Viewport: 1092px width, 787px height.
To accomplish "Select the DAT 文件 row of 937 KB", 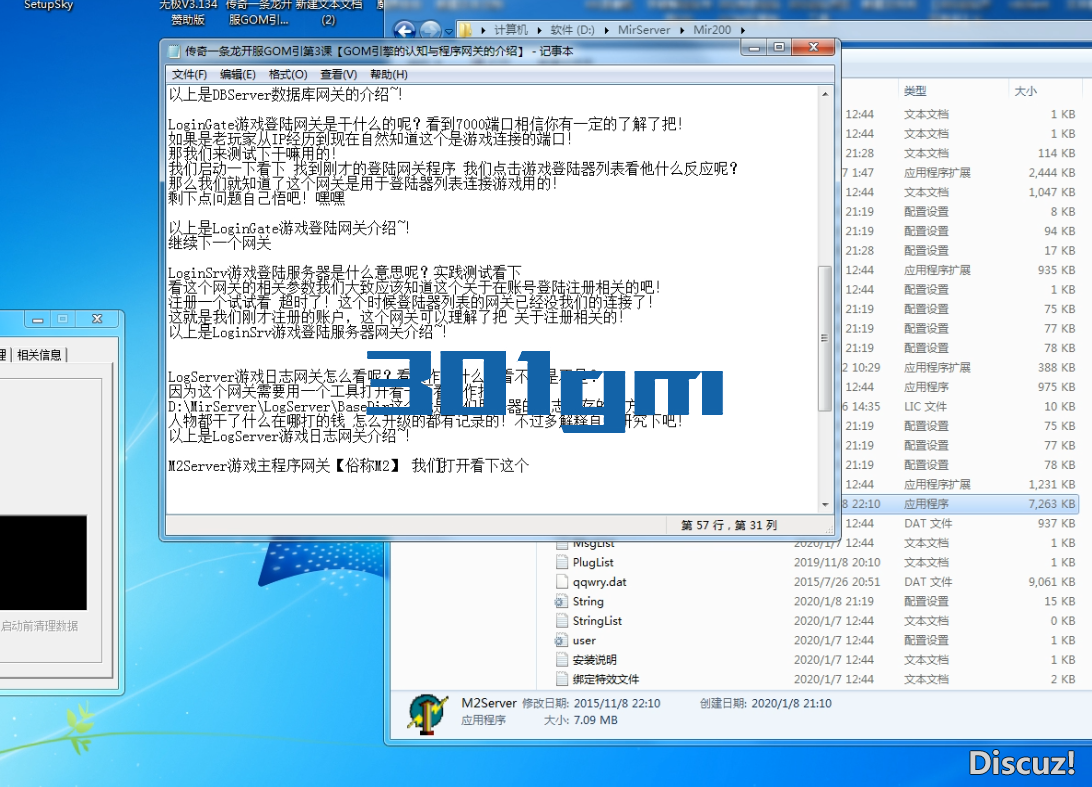I will click(962, 523).
